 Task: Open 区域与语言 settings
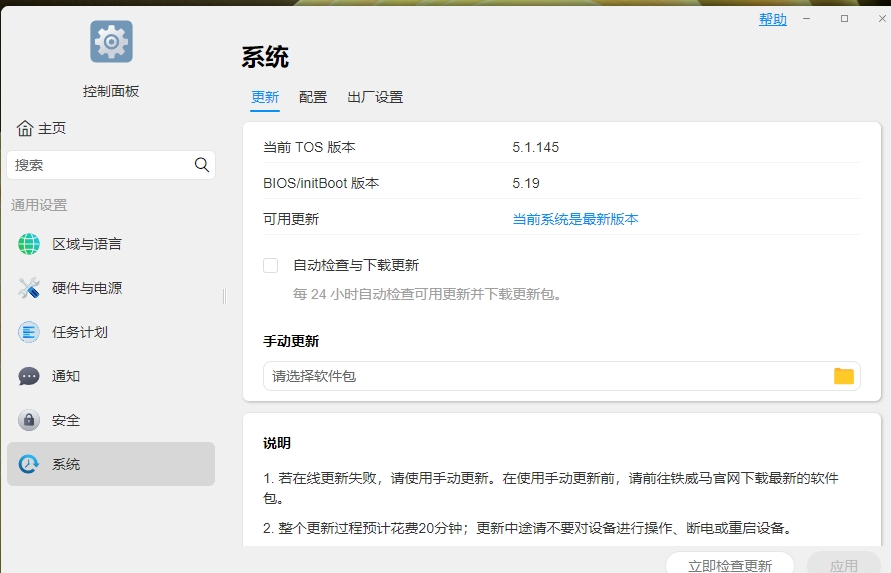coord(111,244)
